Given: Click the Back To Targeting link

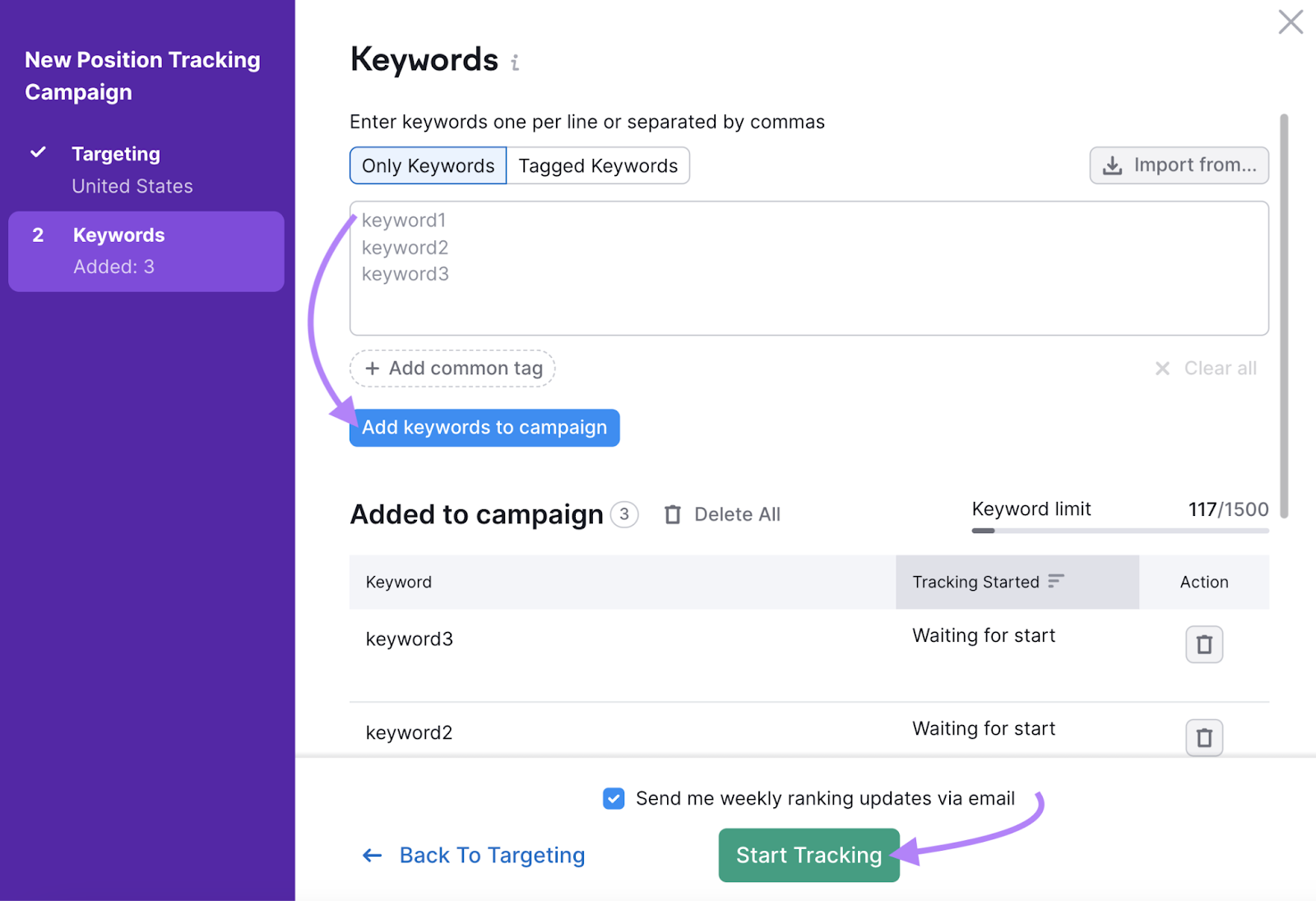Looking at the screenshot, I should tap(492, 855).
